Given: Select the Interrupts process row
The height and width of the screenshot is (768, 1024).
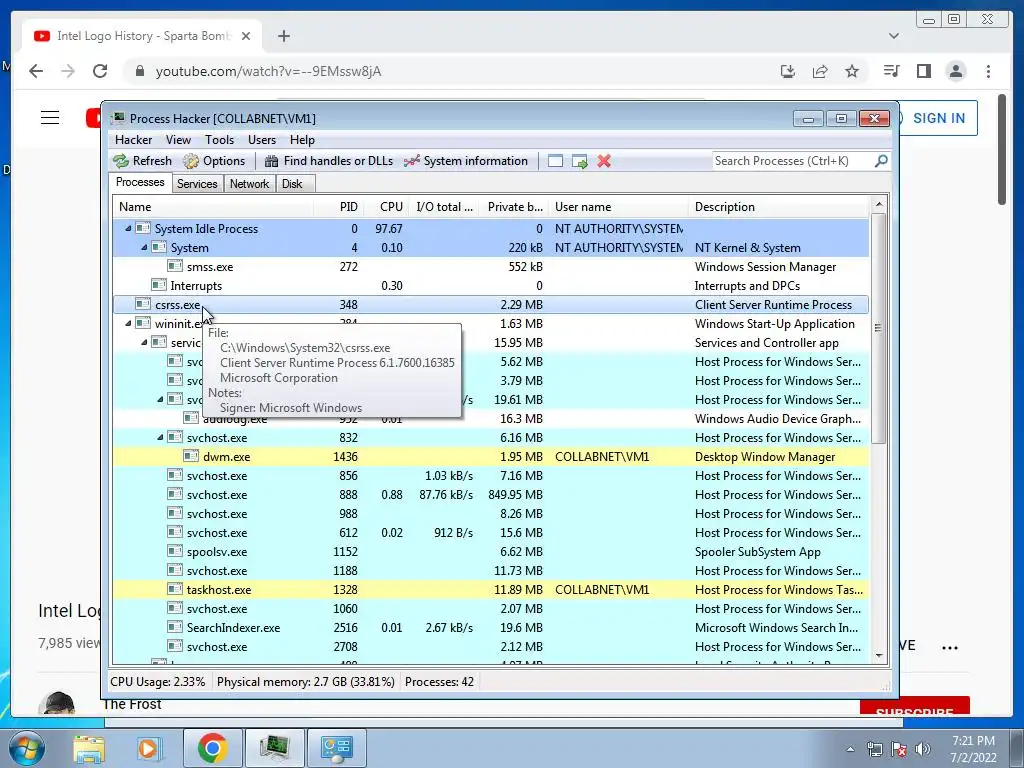Looking at the screenshot, I should [x=491, y=285].
